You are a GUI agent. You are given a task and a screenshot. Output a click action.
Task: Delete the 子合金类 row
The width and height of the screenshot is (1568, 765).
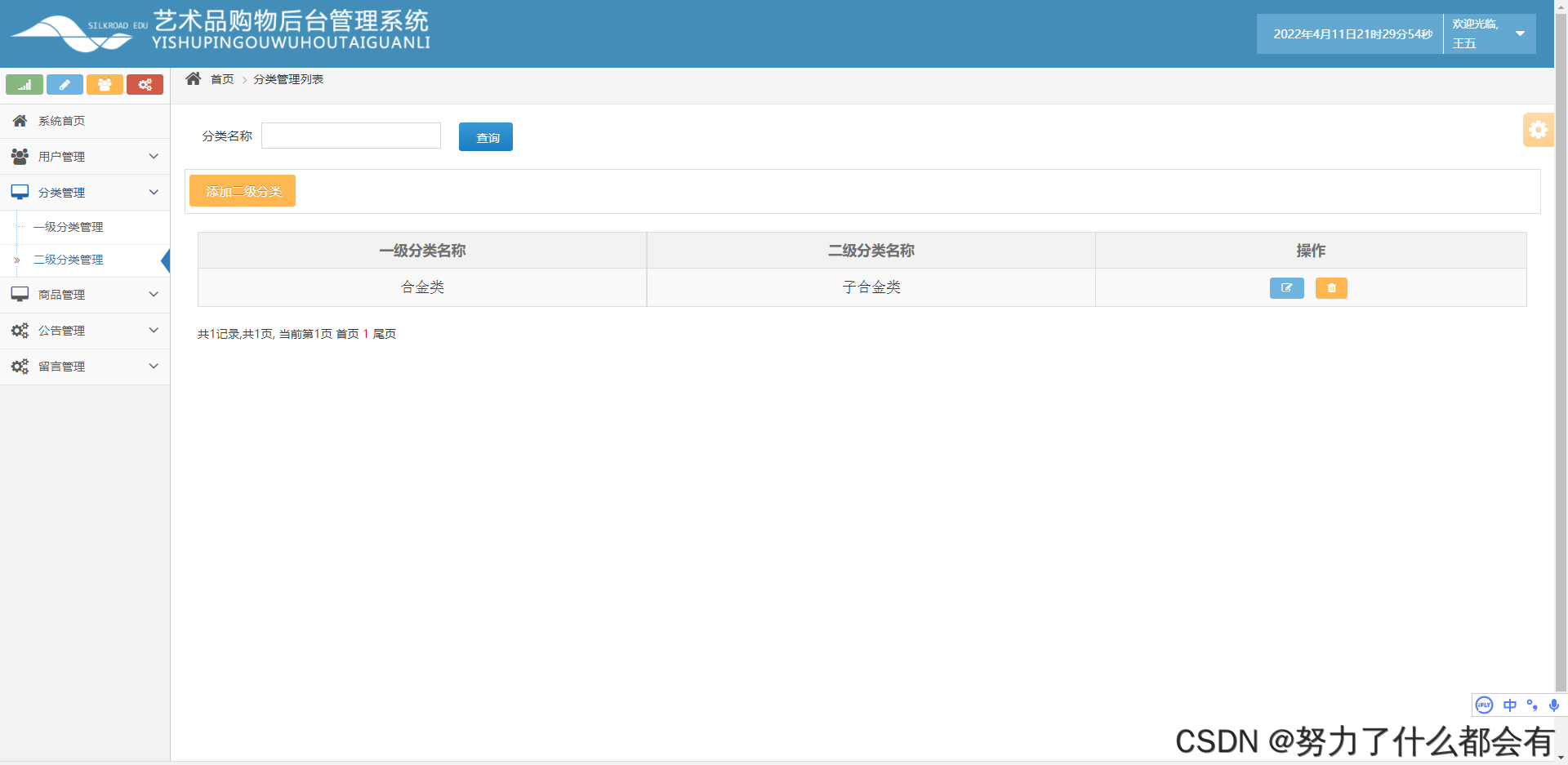pyautogui.click(x=1331, y=288)
